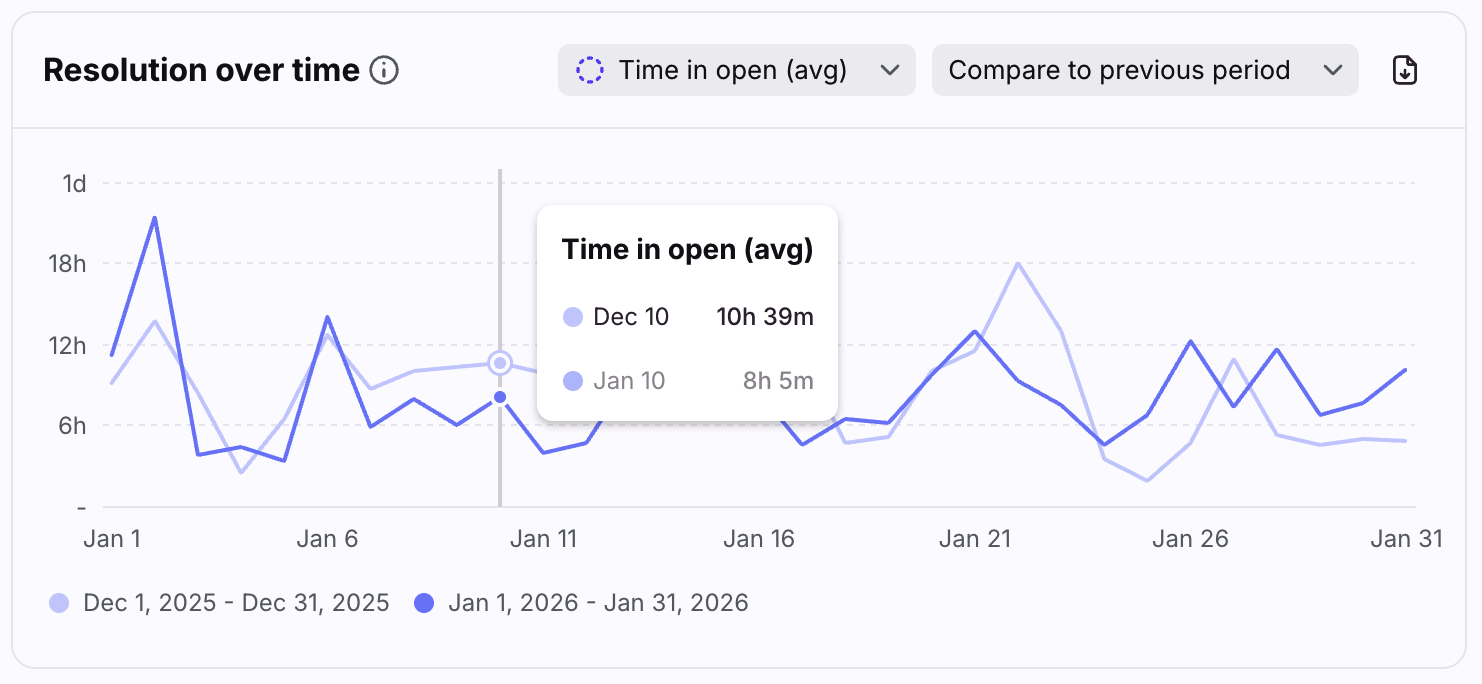Open the Time in open (avg) metric dropdown
The image size is (1482, 684).
point(736,70)
